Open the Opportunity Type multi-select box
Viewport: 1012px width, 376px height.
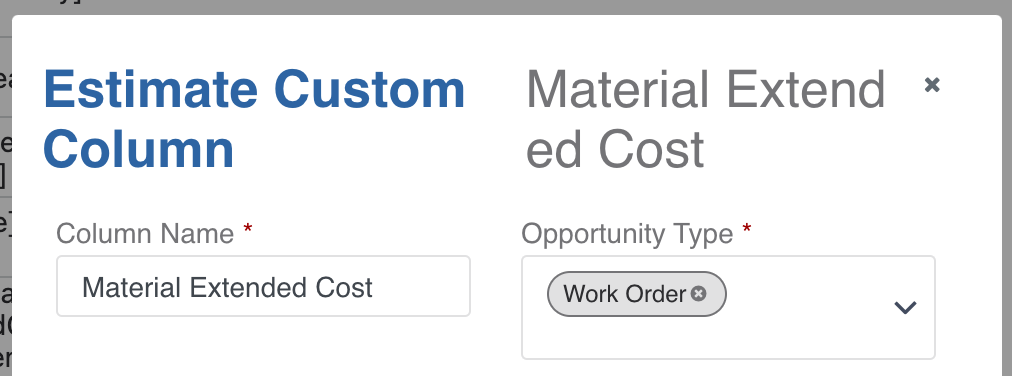pyautogui.click(x=728, y=308)
